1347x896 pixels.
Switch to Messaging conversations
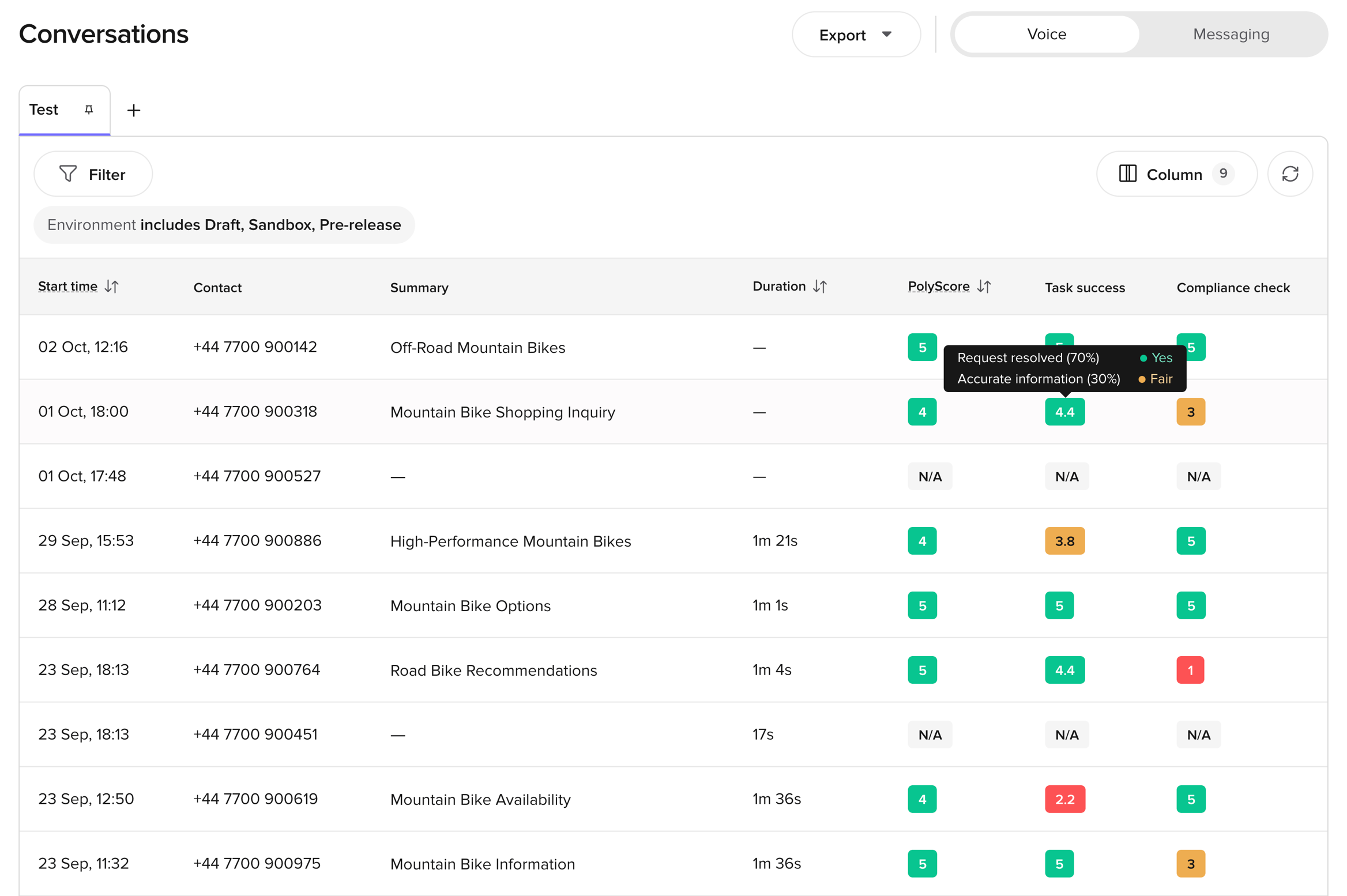(x=1231, y=35)
